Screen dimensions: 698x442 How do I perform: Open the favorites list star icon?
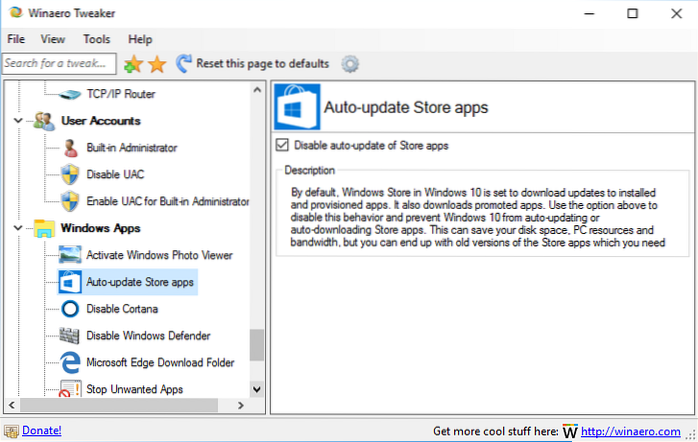157,64
